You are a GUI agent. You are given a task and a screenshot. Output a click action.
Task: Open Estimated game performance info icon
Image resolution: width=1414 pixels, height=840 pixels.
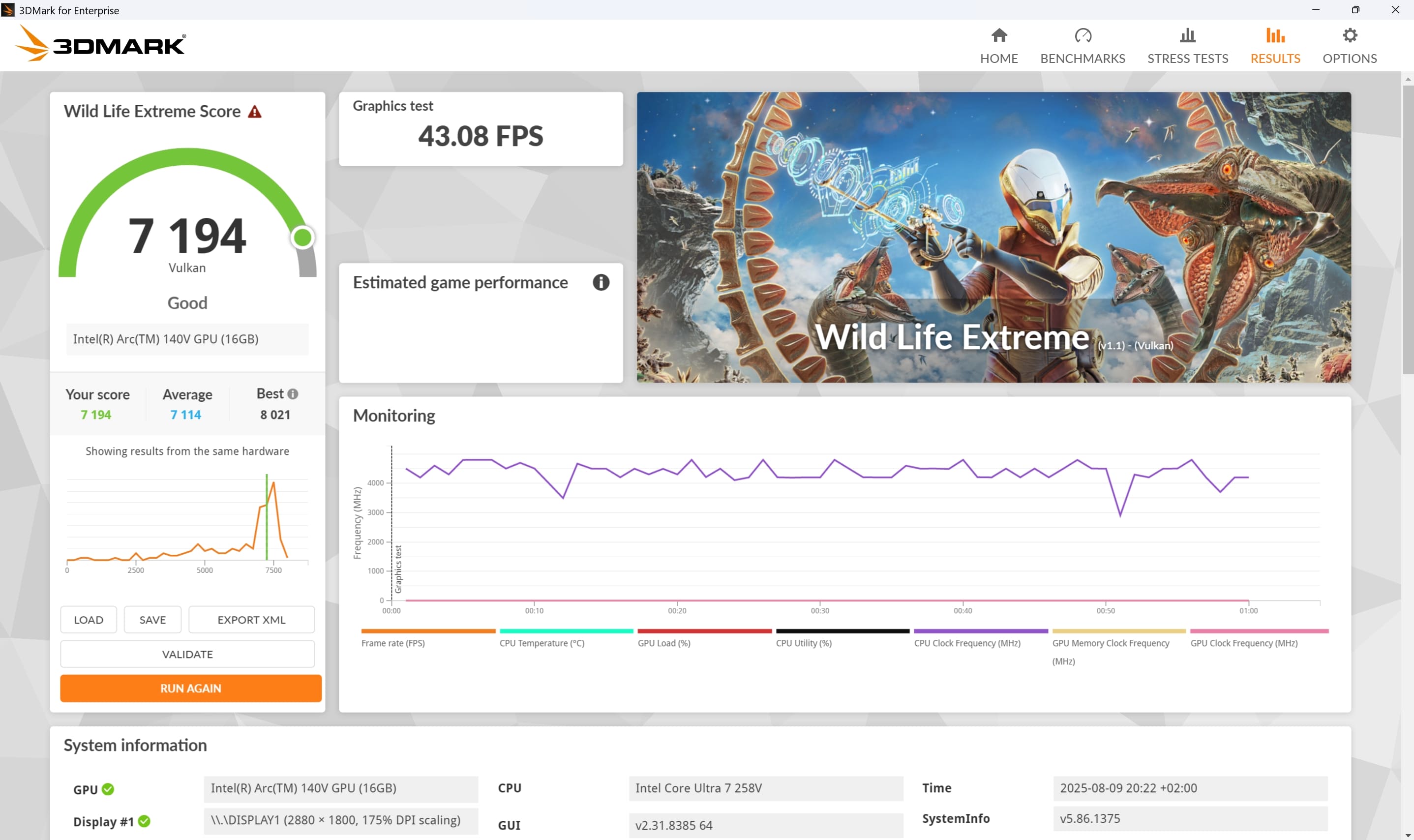[601, 282]
